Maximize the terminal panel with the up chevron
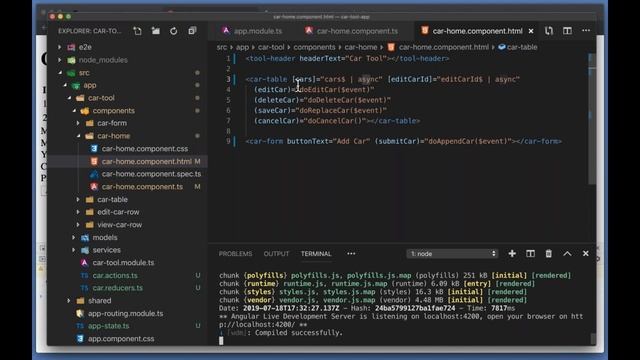Screen dimensions: 640x360 point(567,254)
